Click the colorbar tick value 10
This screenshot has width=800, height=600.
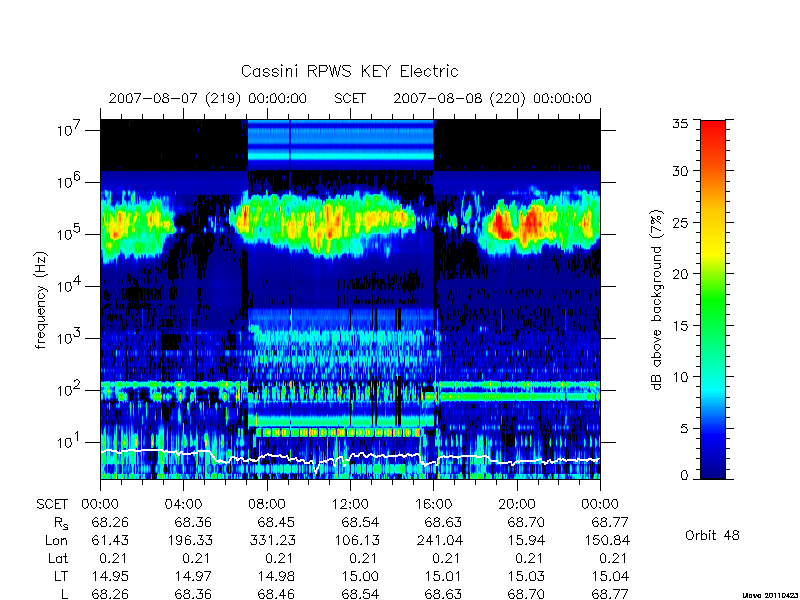tap(680, 377)
